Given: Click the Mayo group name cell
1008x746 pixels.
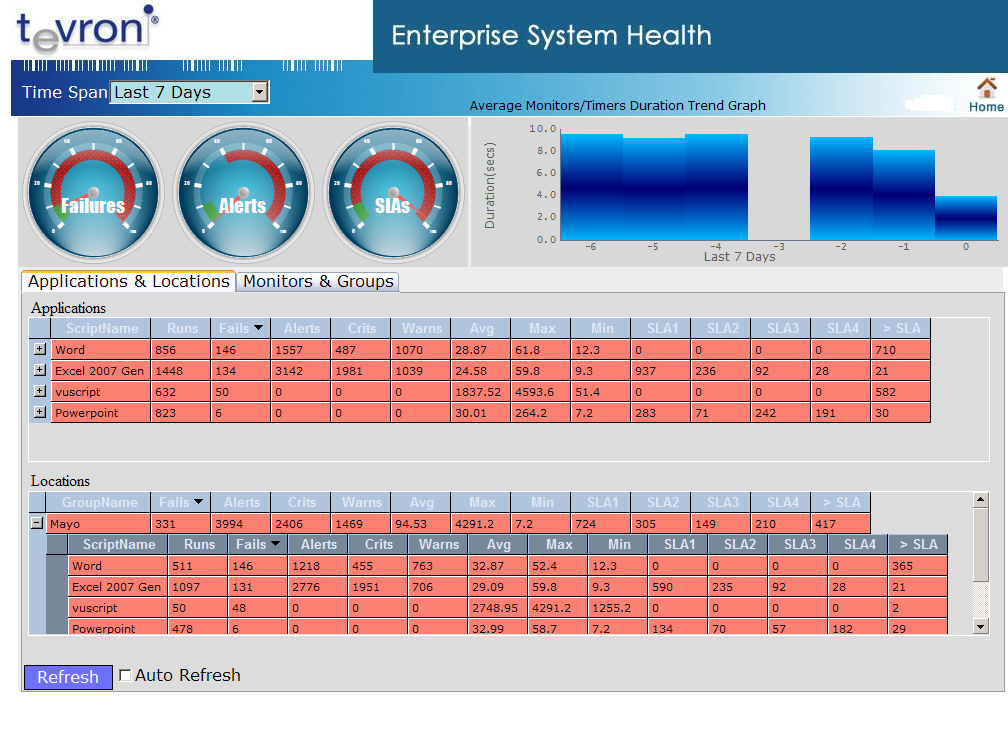Looking at the screenshot, I should click(x=98, y=523).
